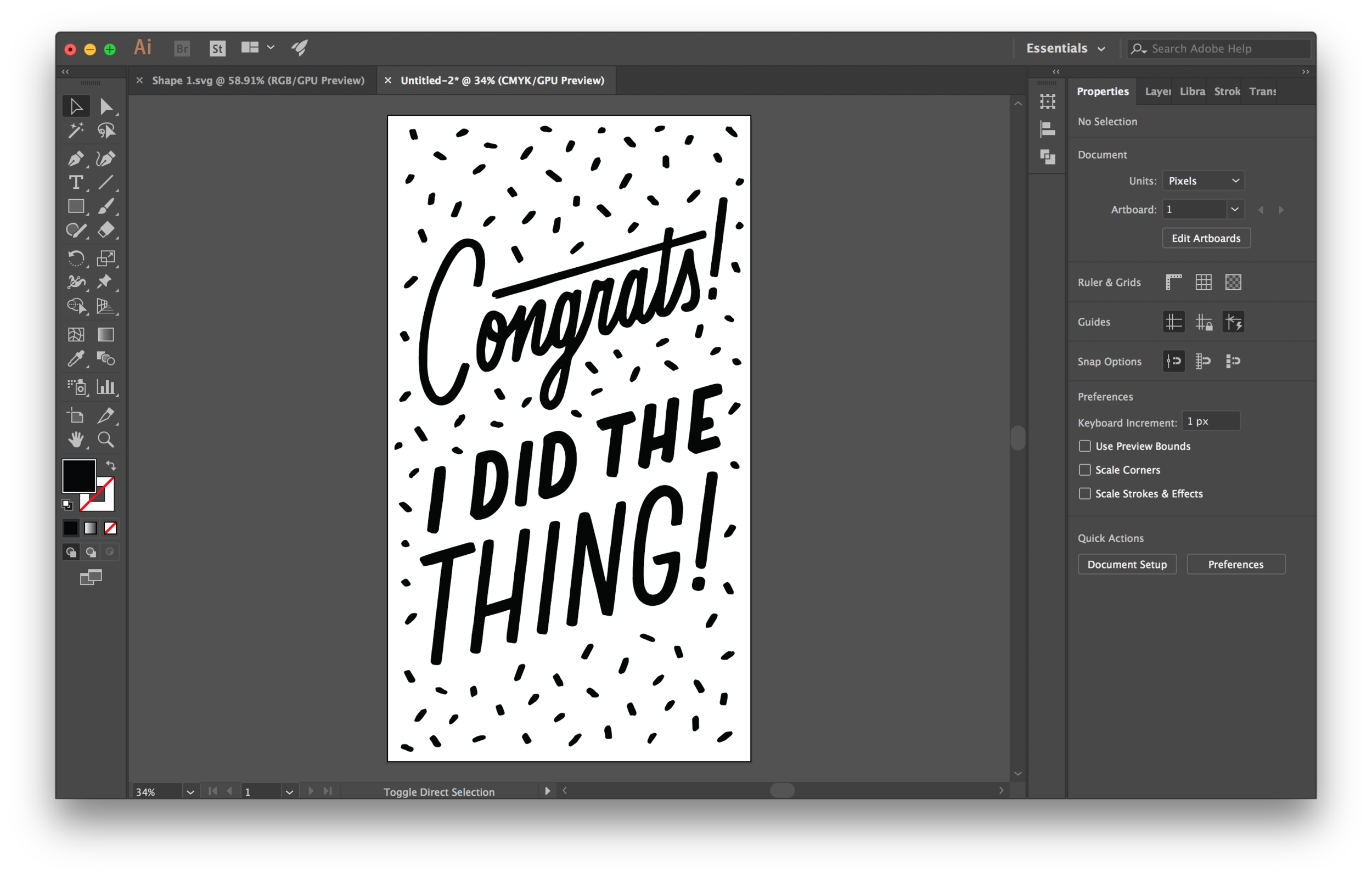The height and width of the screenshot is (878, 1372).
Task: Pick up color with the Eyedropper tool
Action: 76,359
